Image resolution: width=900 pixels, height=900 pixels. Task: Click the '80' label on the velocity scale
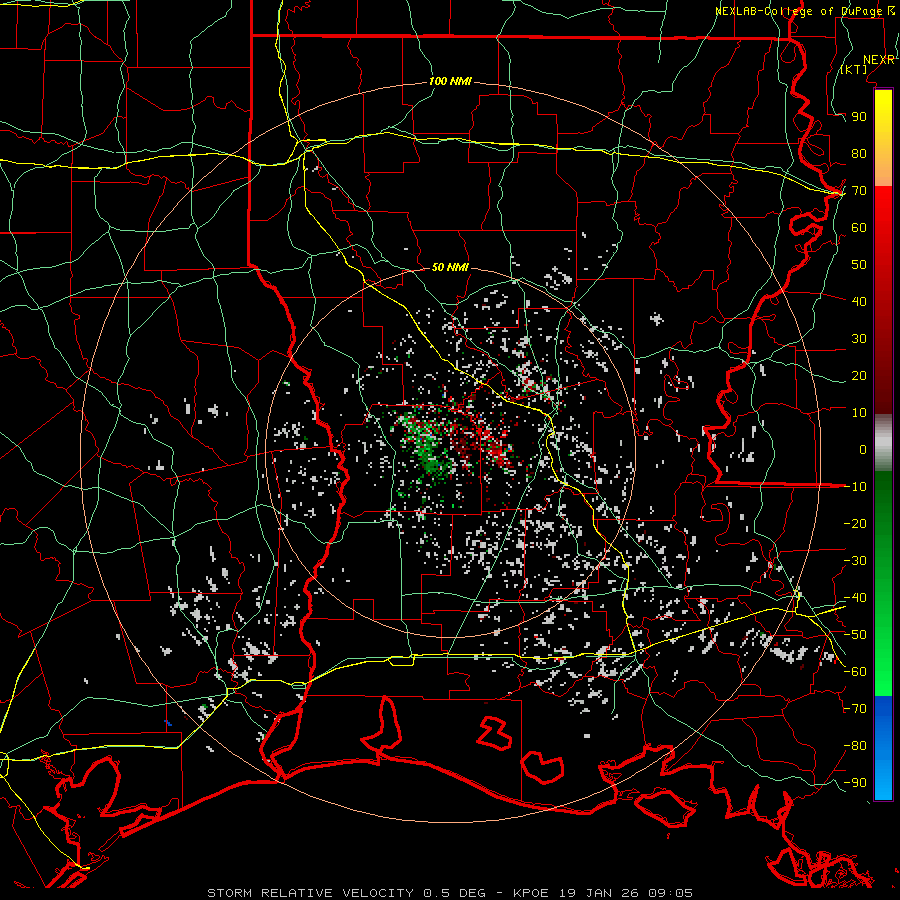(859, 153)
